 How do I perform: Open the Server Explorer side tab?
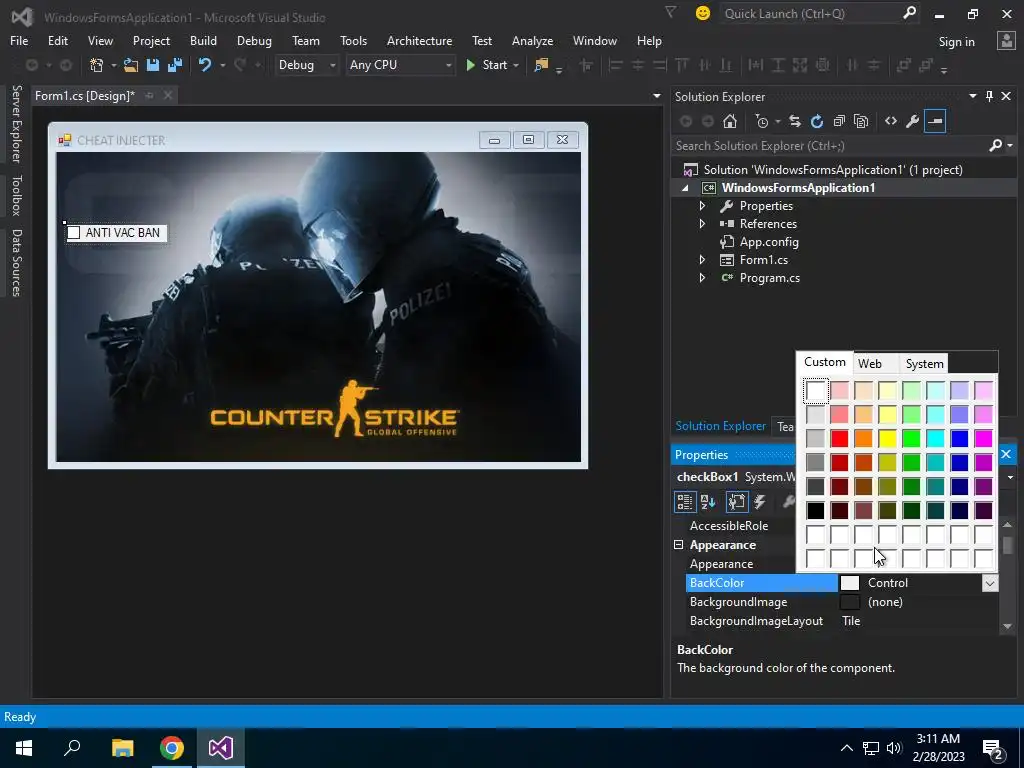(16, 123)
